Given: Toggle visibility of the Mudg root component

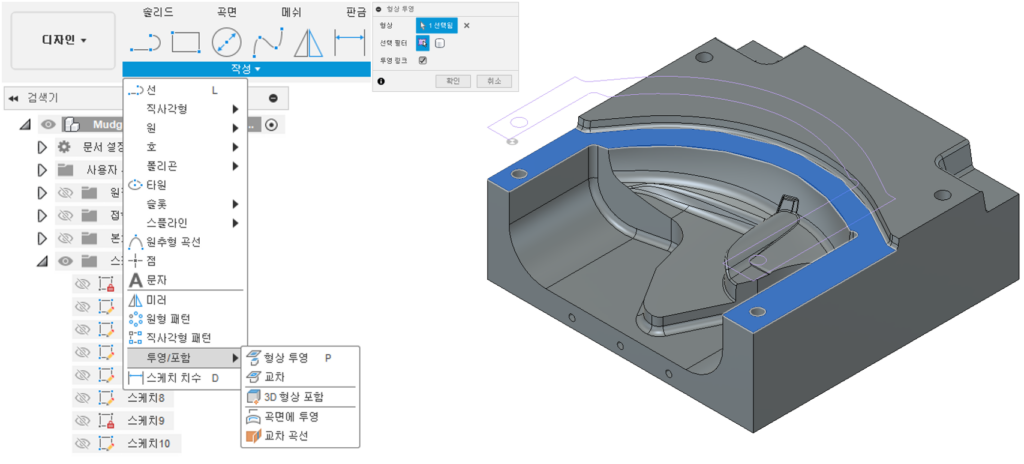Looking at the screenshot, I should click(48, 124).
